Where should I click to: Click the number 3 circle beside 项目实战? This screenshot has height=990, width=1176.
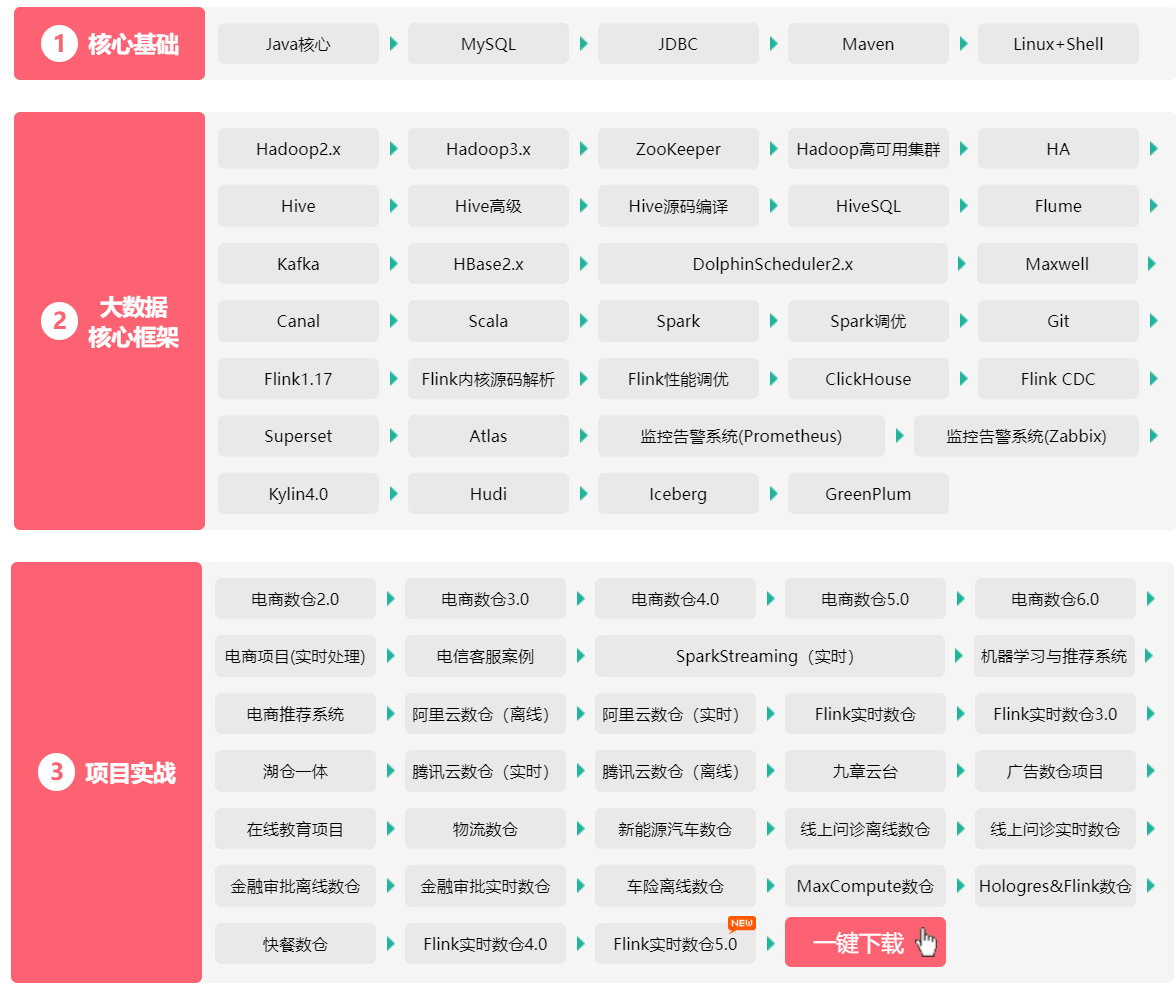pos(56,772)
